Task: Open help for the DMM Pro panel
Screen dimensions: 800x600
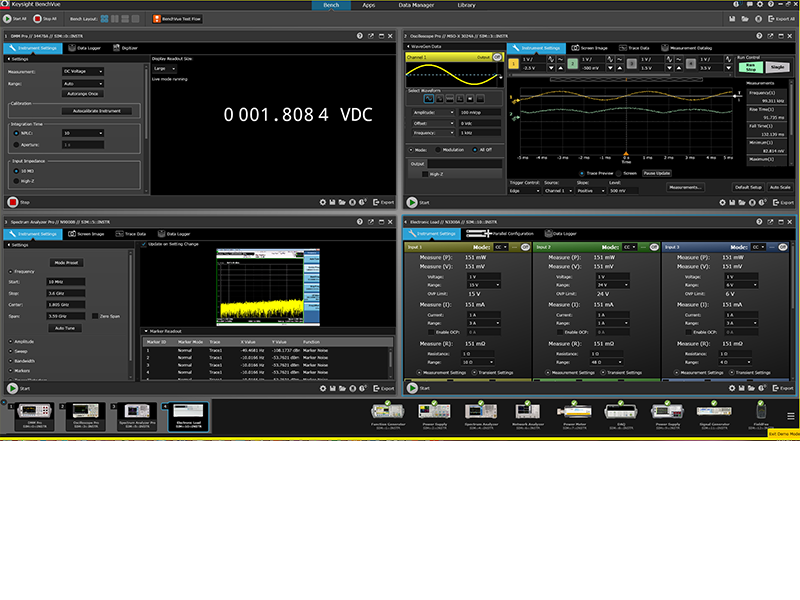Action: coord(359,37)
